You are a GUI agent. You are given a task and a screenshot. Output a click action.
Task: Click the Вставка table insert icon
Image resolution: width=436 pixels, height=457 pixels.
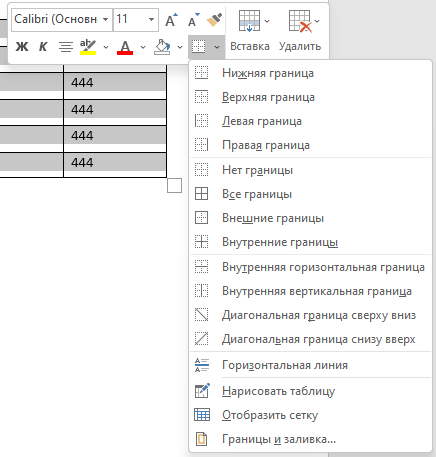[x=249, y=21]
